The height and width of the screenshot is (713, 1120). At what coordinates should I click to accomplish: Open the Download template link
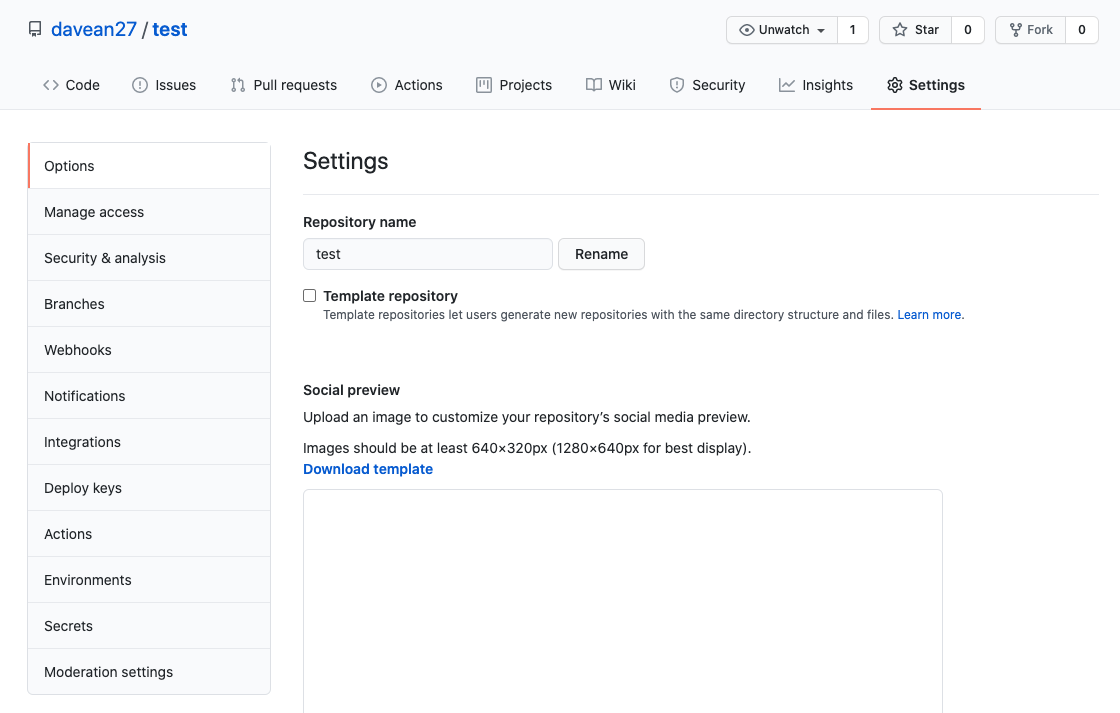pos(368,469)
